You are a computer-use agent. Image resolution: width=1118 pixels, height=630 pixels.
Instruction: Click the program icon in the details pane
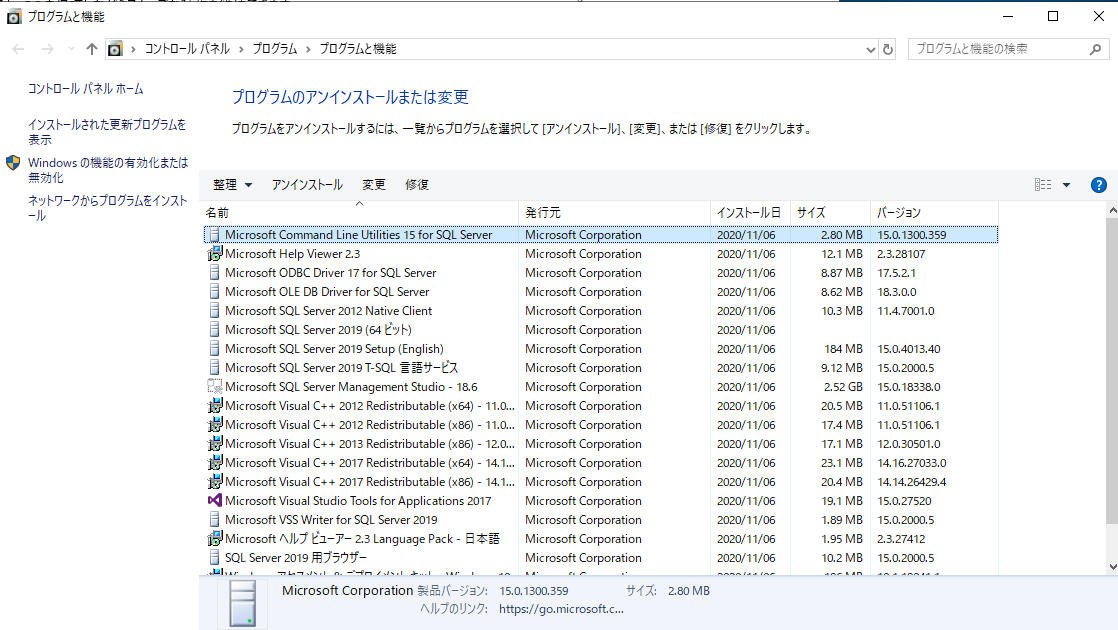pos(240,601)
